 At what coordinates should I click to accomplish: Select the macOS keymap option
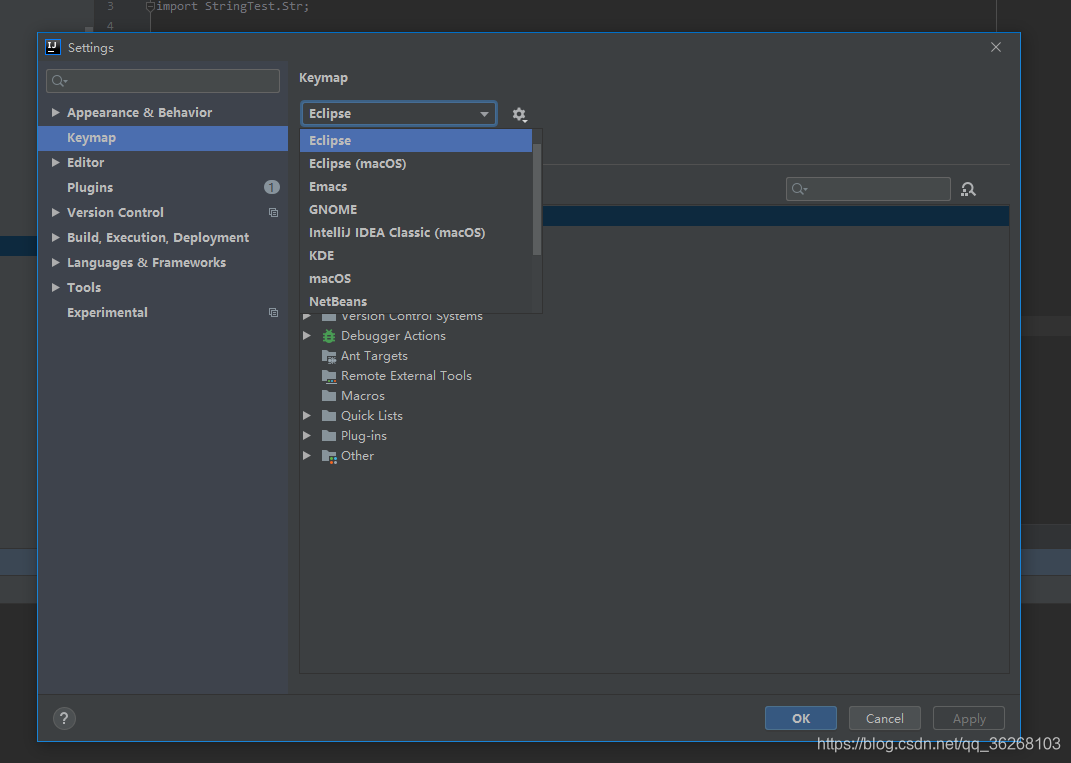[x=416, y=278]
